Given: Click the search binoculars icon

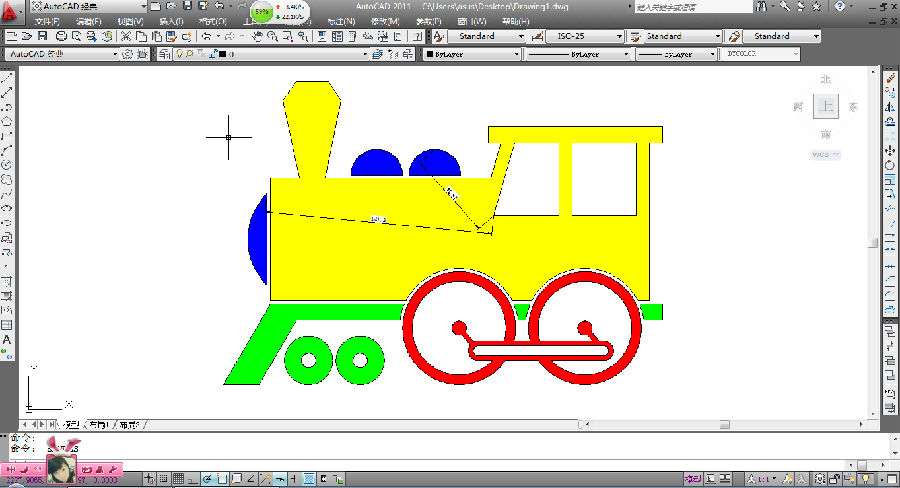Looking at the screenshot, I should (762, 6).
